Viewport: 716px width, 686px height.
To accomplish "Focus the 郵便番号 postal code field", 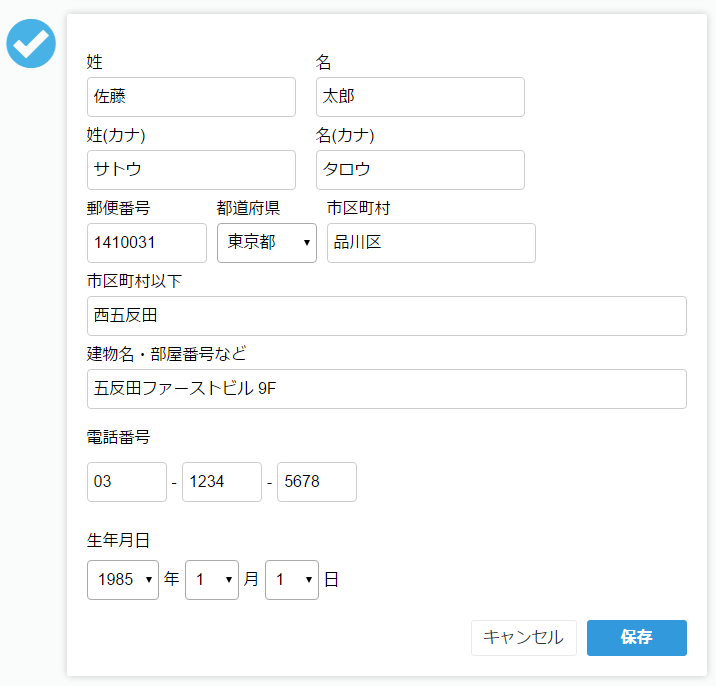I will 147,243.
